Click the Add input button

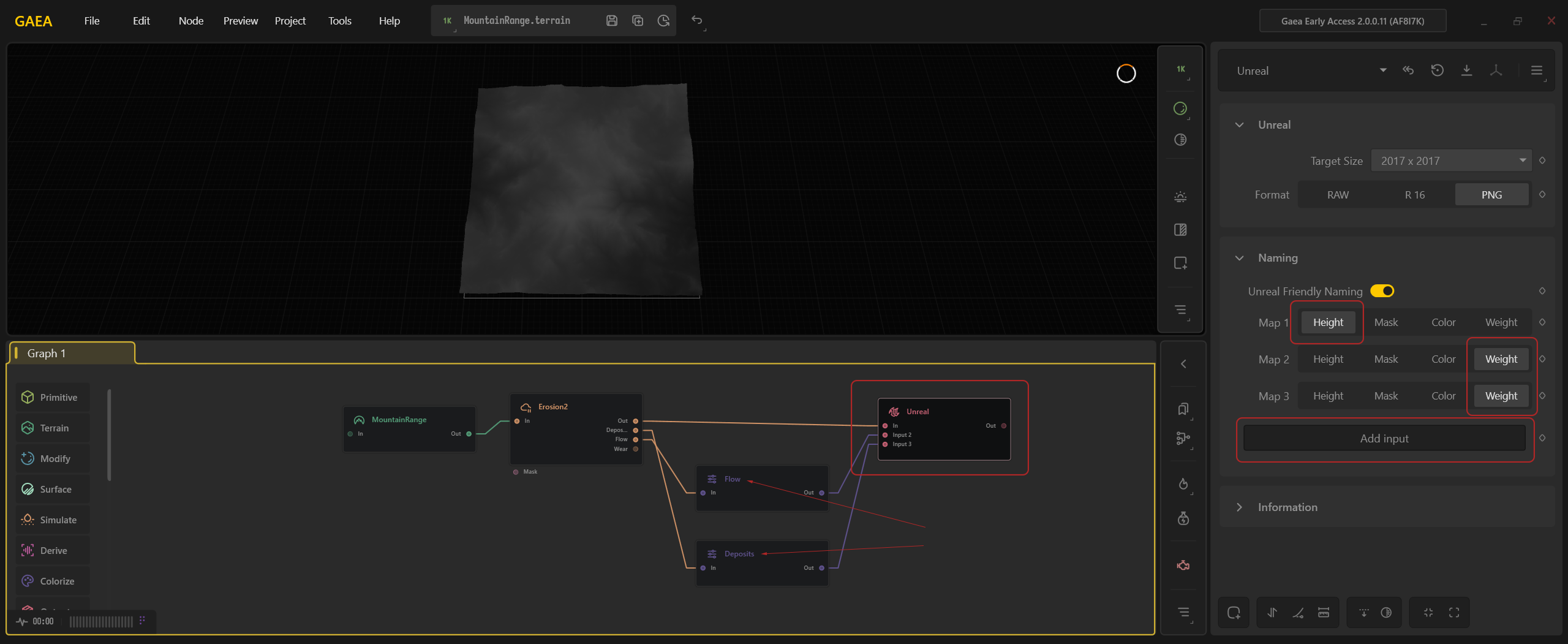1384,439
